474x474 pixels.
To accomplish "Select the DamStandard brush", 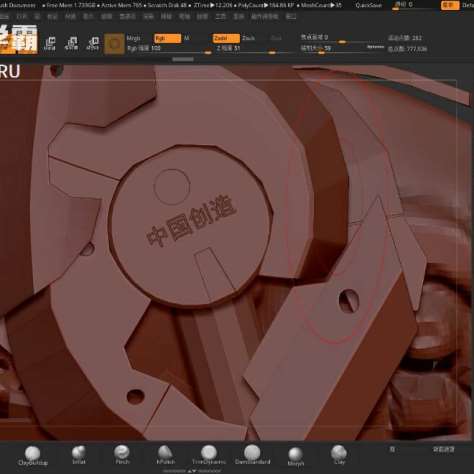I will coord(252,455).
